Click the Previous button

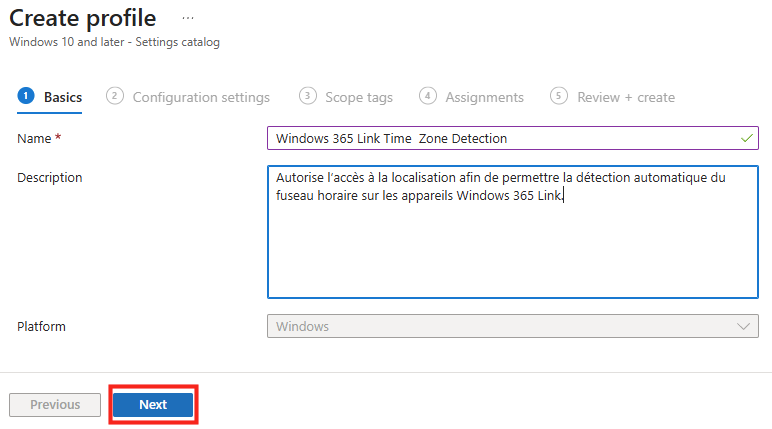click(55, 404)
